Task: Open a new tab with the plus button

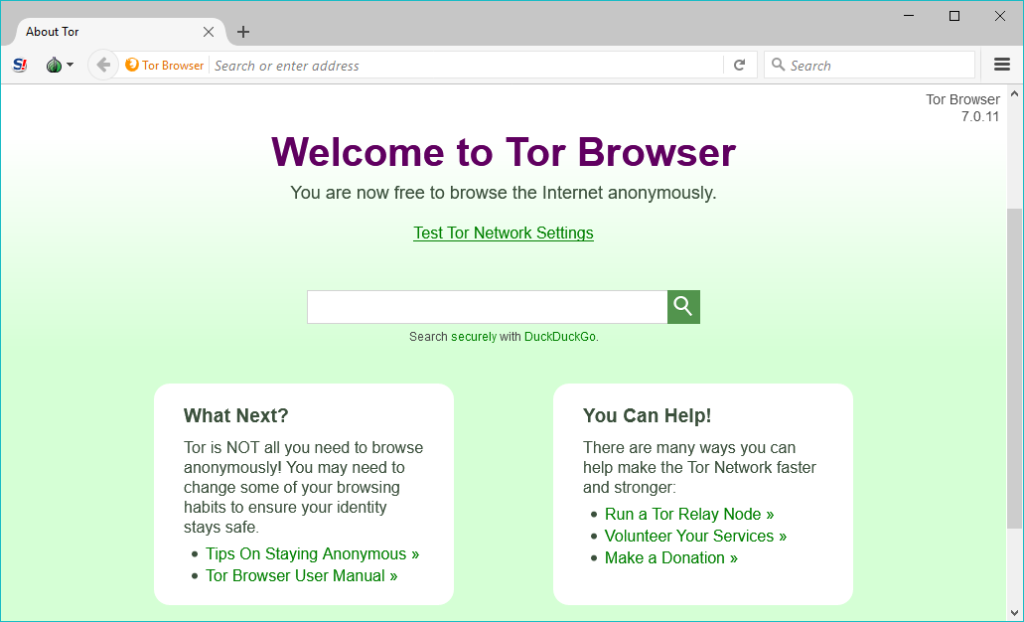Action: click(243, 31)
